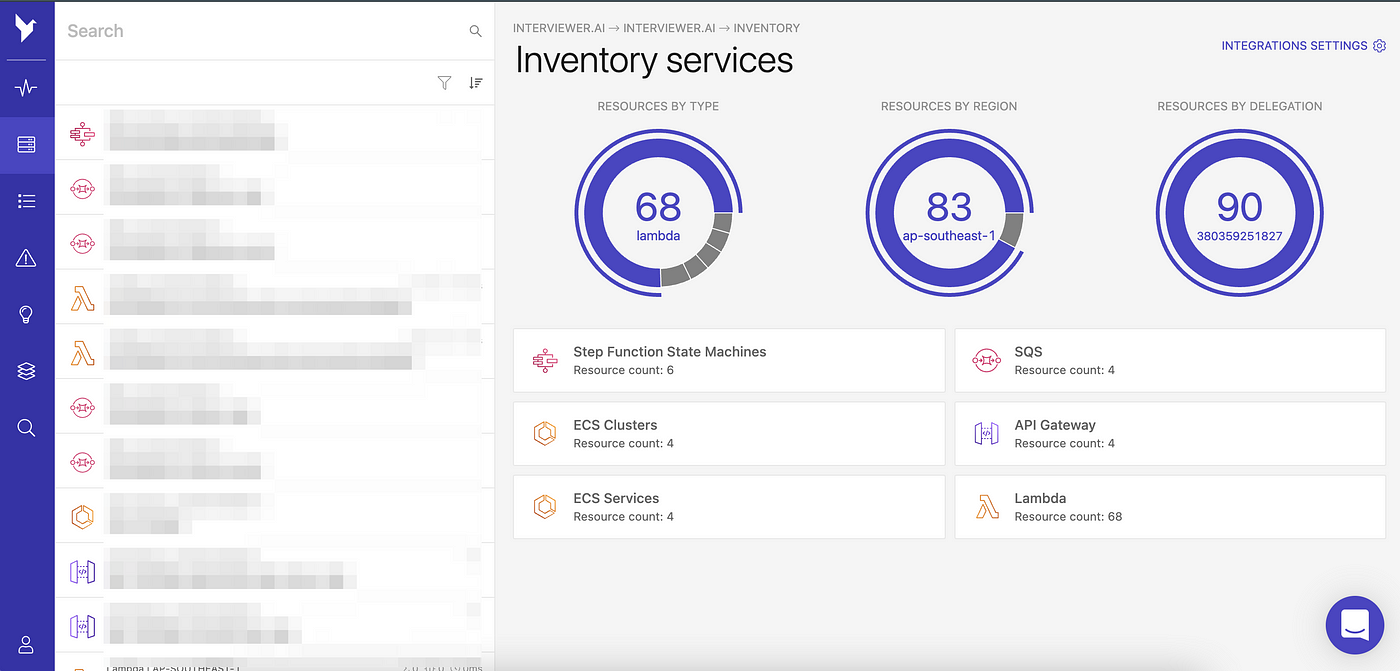1400x671 pixels.
Task: Click the Integrations Settings gear icon
Action: (1380, 46)
